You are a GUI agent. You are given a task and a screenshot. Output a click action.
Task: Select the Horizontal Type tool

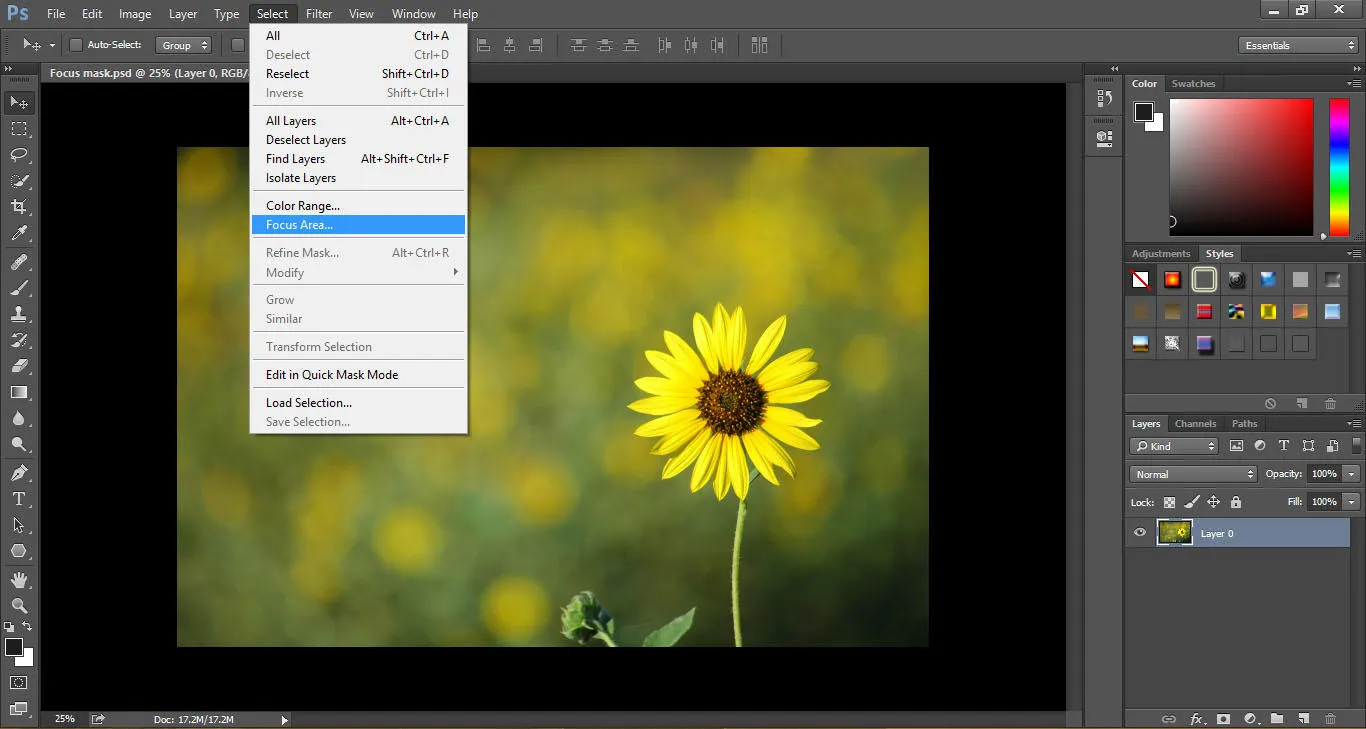coord(19,499)
